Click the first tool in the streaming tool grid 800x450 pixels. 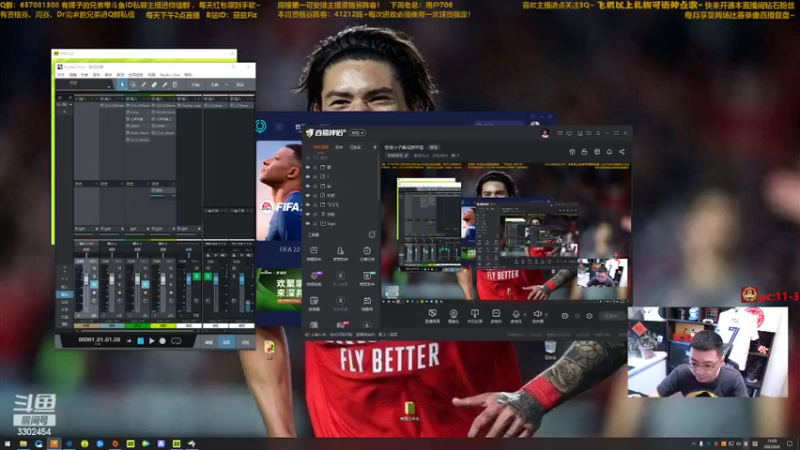pos(314,251)
